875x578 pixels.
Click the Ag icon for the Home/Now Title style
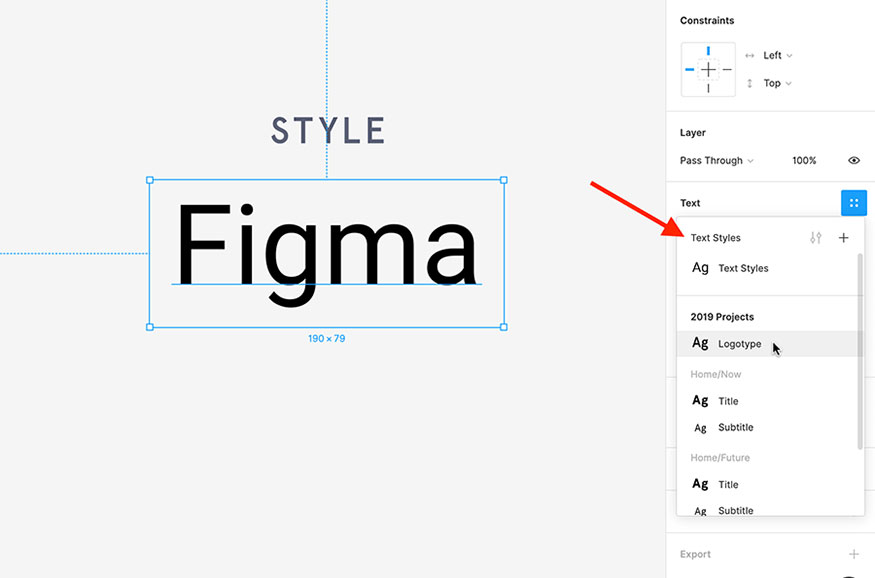pyautogui.click(x=700, y=400)
